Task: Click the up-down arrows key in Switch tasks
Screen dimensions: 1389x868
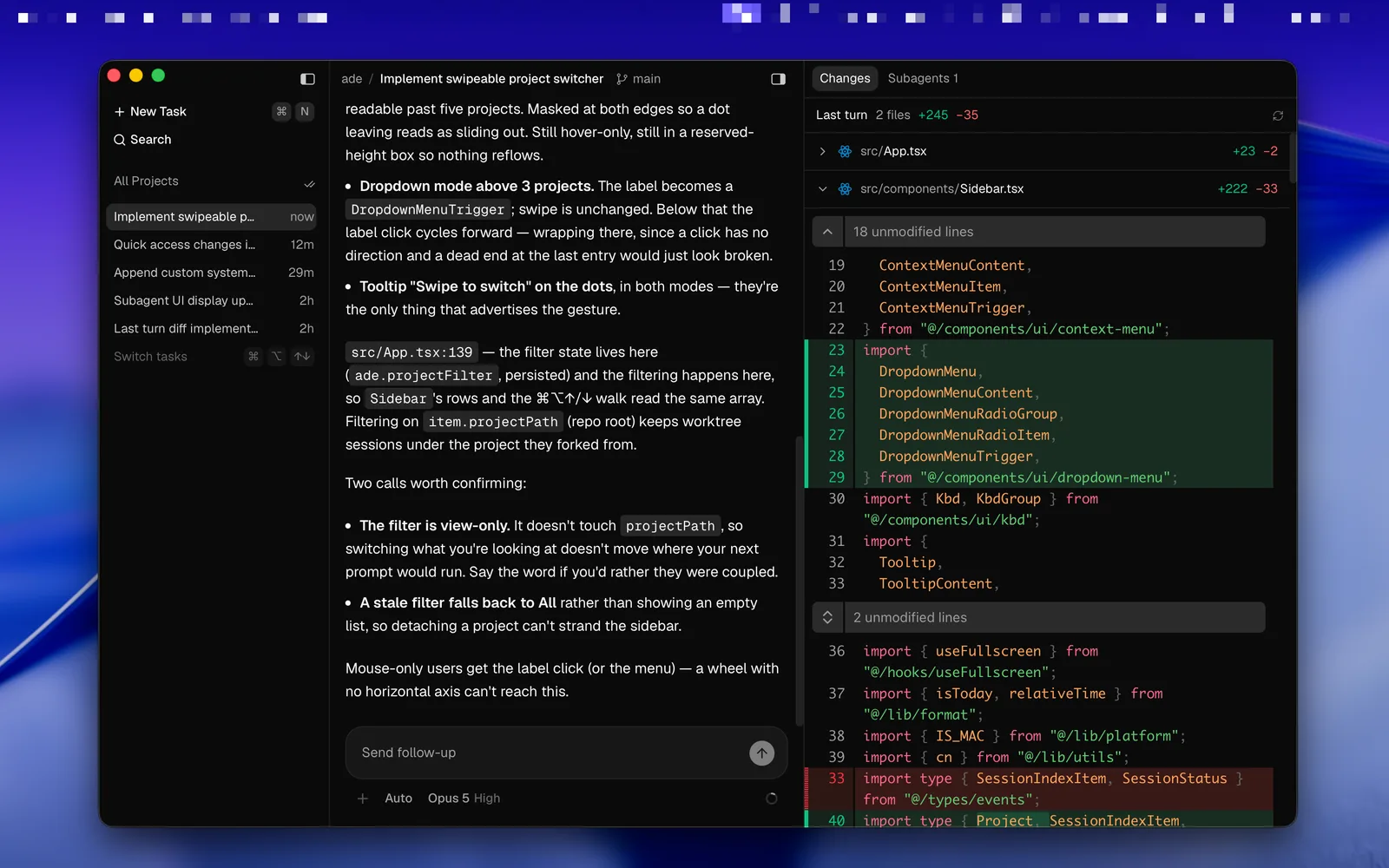Action: 302,357
